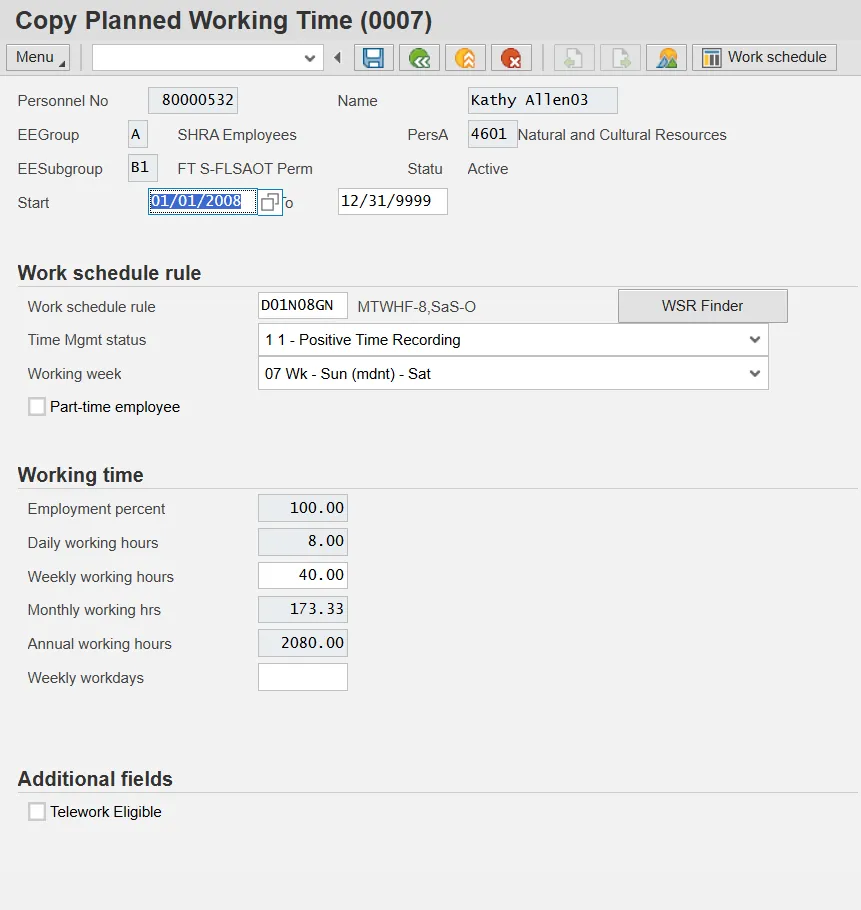The height and width of the screenshot is (910, 861).
Task: Expand the Working week dropdown
Action: tap(754, 373)
